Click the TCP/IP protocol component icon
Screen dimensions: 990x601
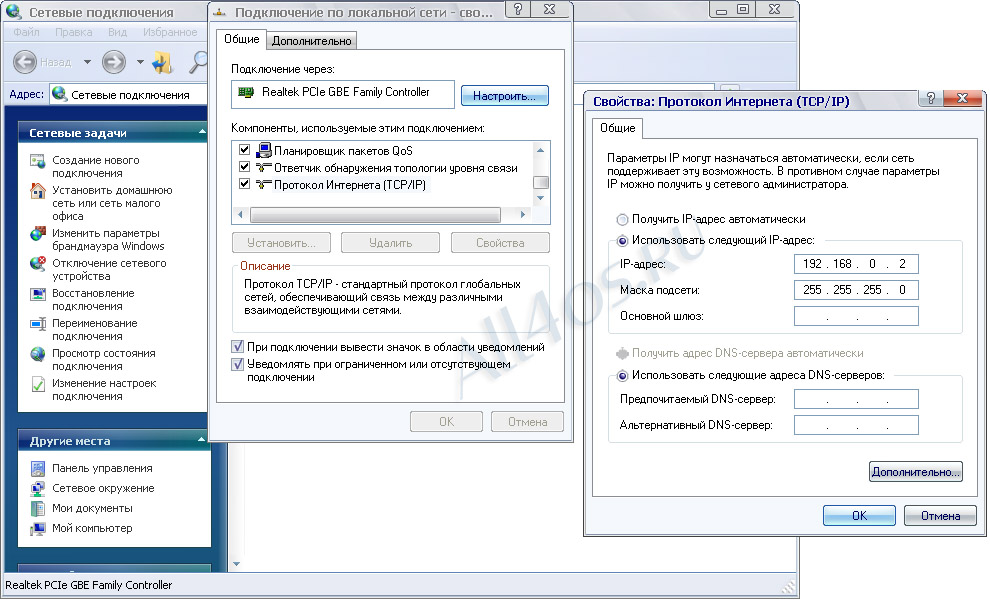click(x=263, y=185)
